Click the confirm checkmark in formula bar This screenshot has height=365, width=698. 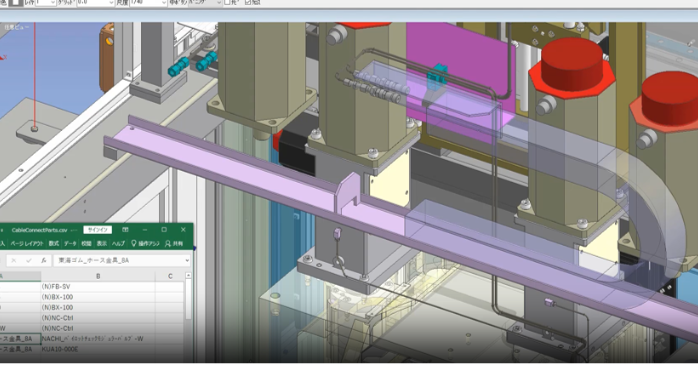pos(28,260)
